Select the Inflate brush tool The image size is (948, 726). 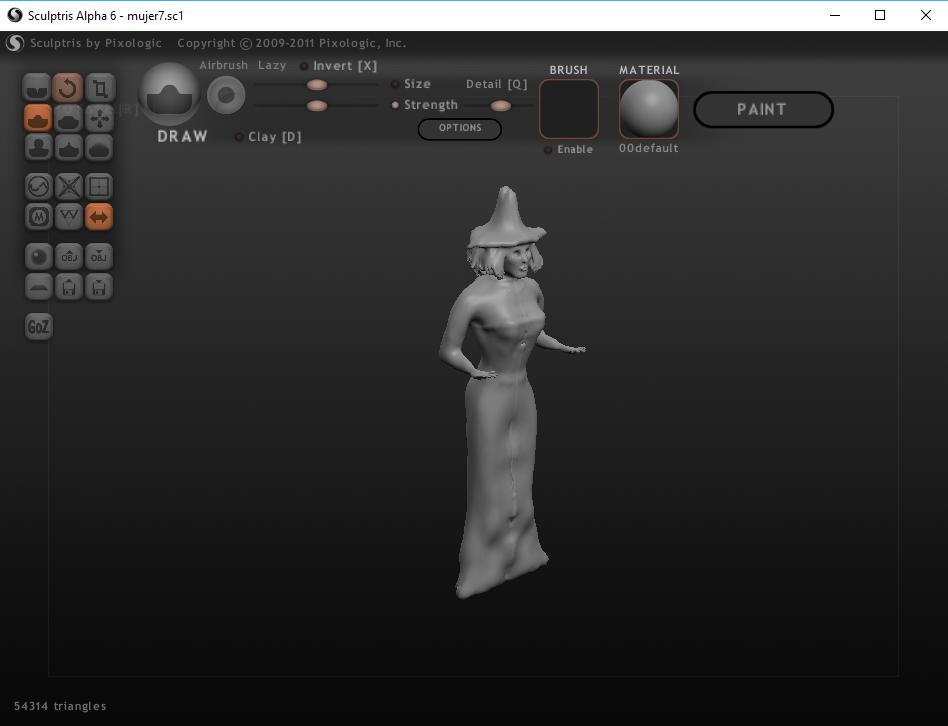tap(39, 147)
